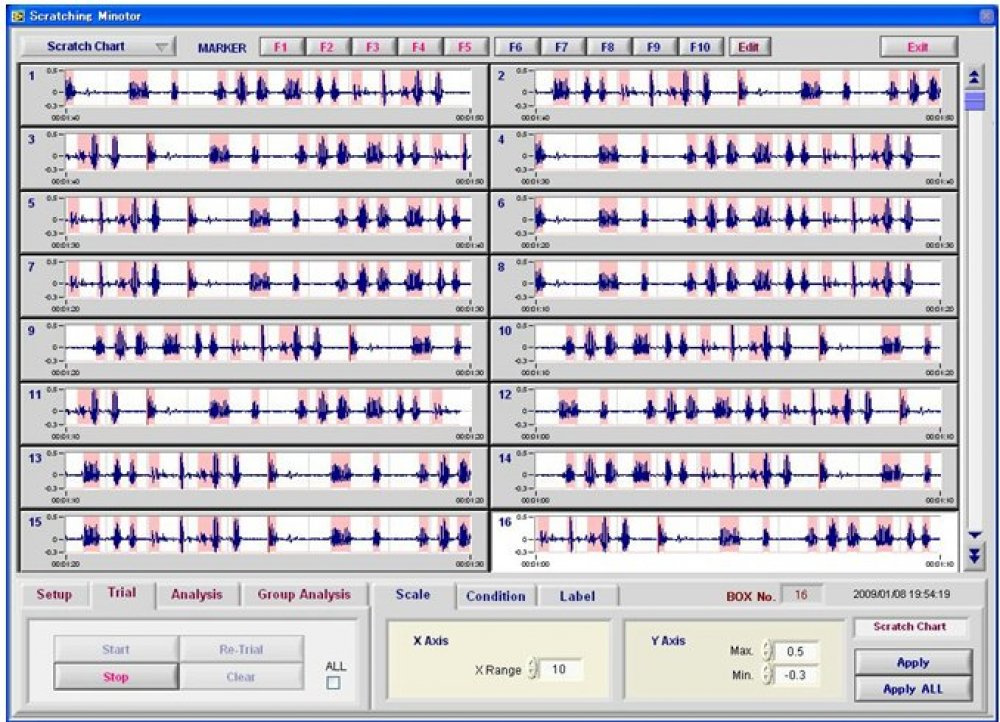Switch to the Scale tab
The image size is (1000, 722).
[413, 594]
